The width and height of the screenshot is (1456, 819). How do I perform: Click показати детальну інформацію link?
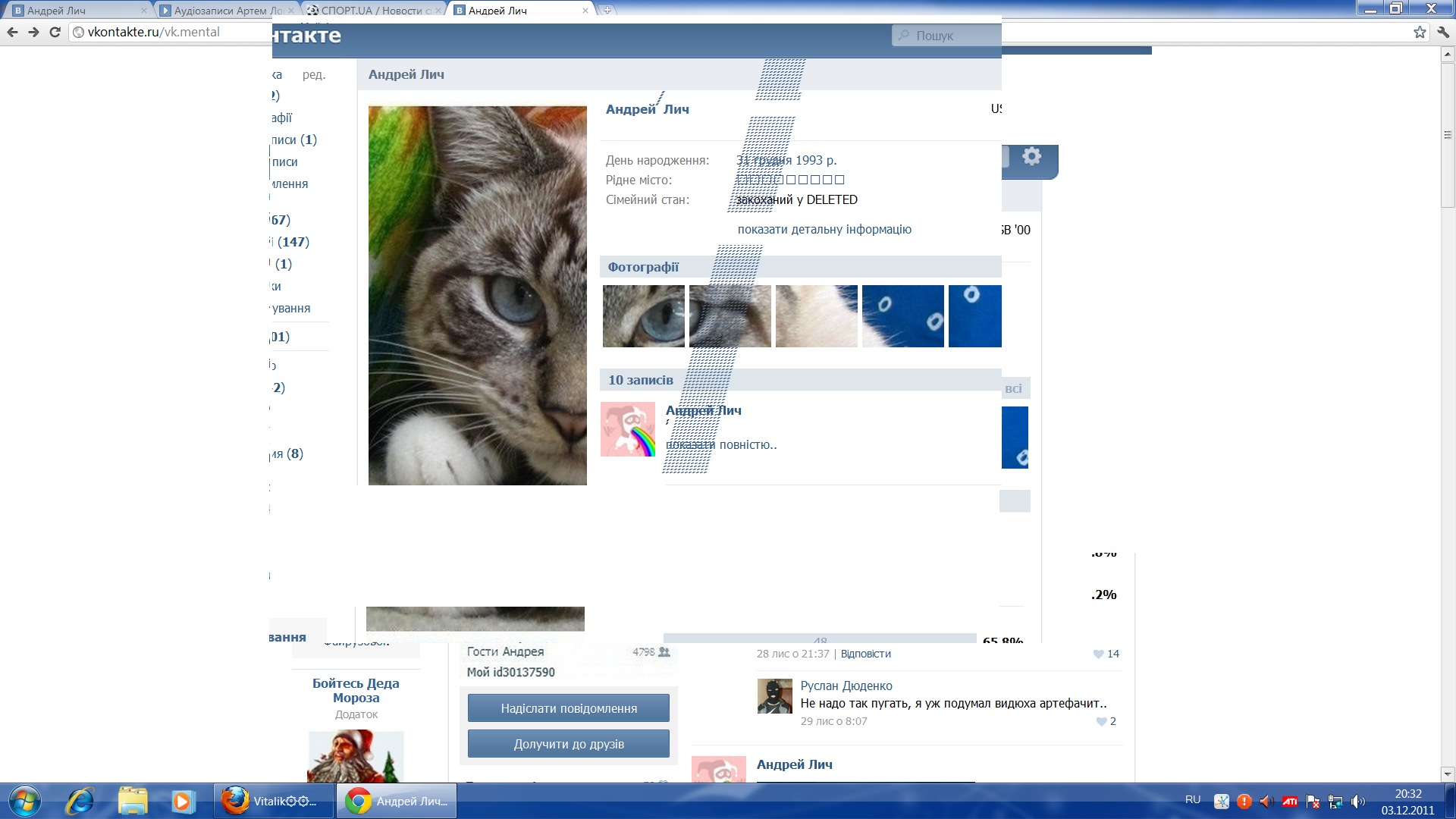(824, 229)
